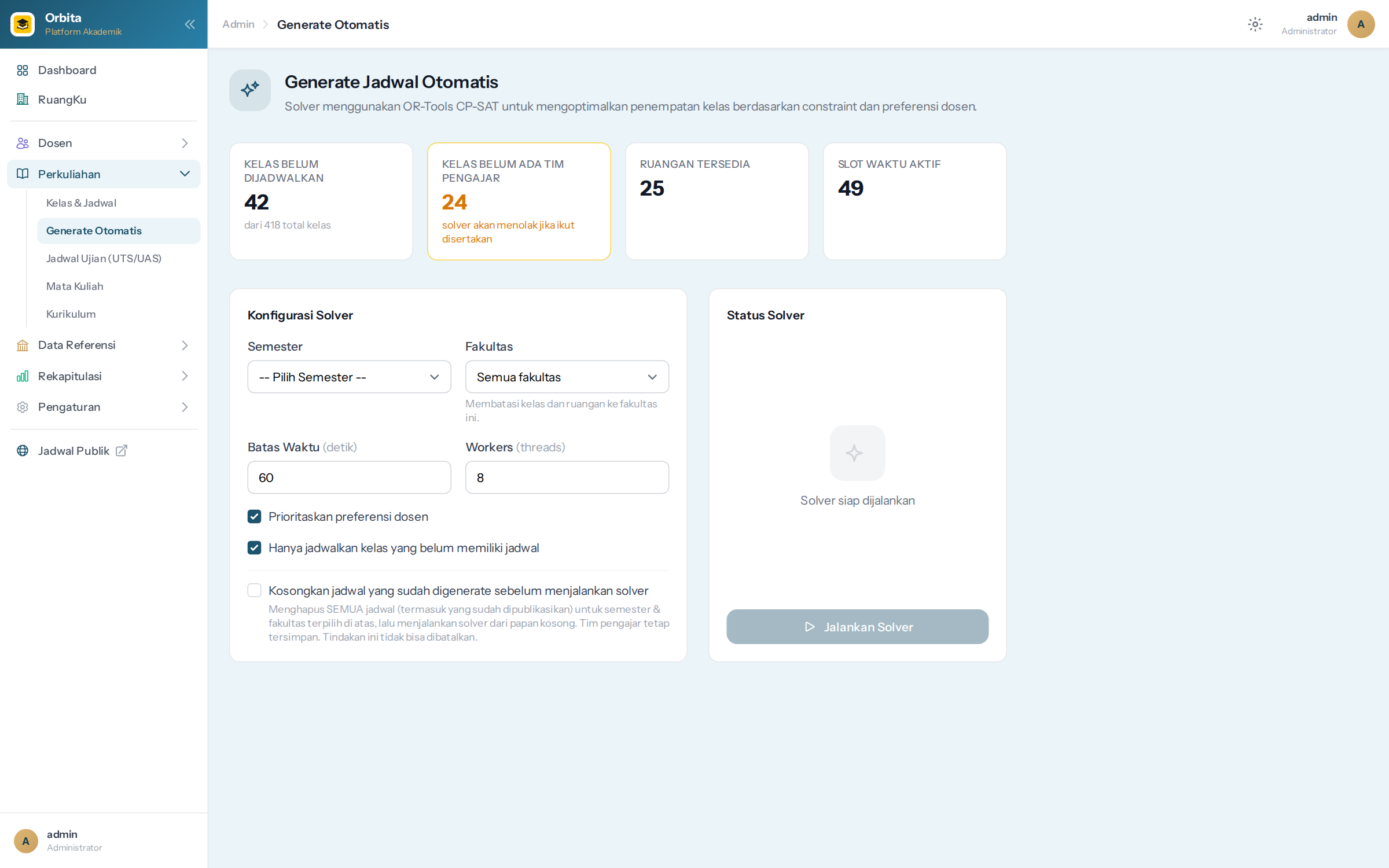The image size is (1389, 868).
Task: Click the Dashboard grid icon
Action: click(23, 70)
